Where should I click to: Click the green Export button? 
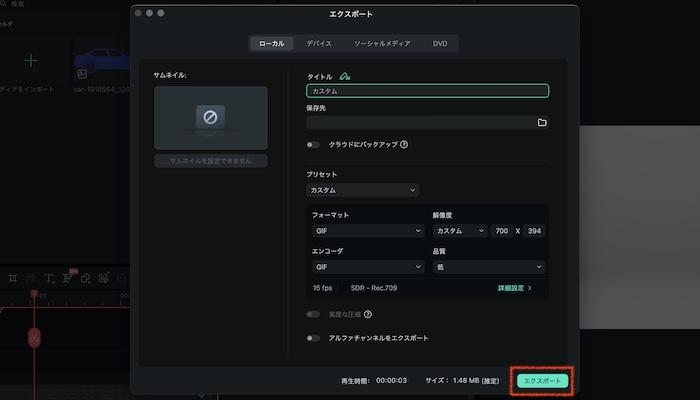[542, 381]
